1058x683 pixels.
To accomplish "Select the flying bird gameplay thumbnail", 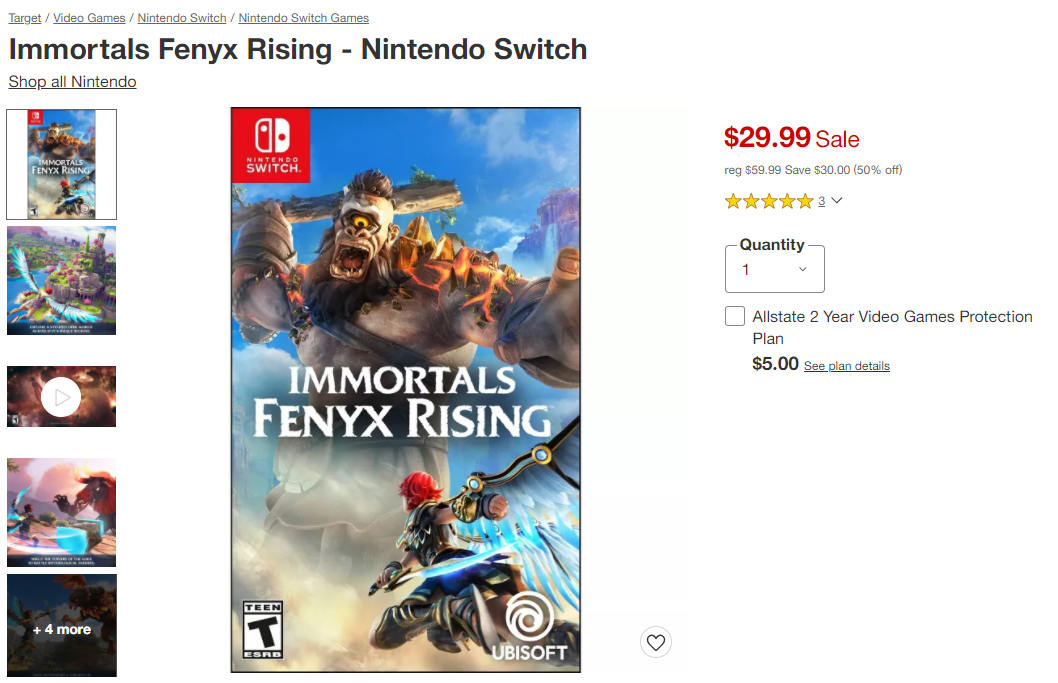I will click(62, 280).
